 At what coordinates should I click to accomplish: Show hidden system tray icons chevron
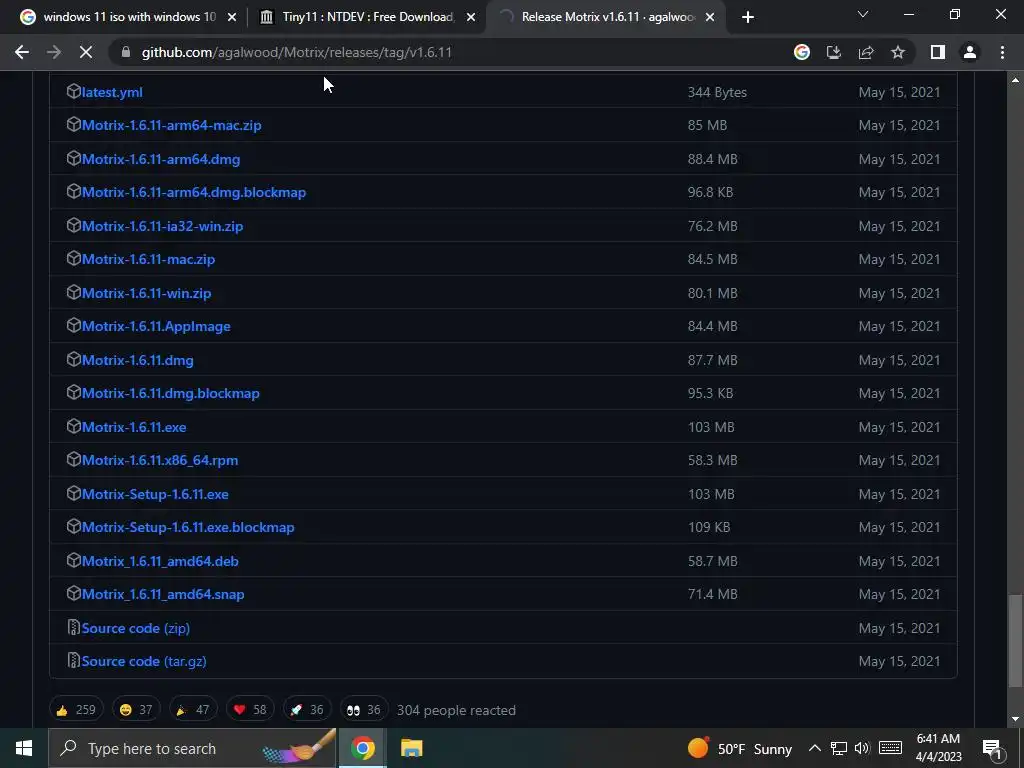(814, 748)
